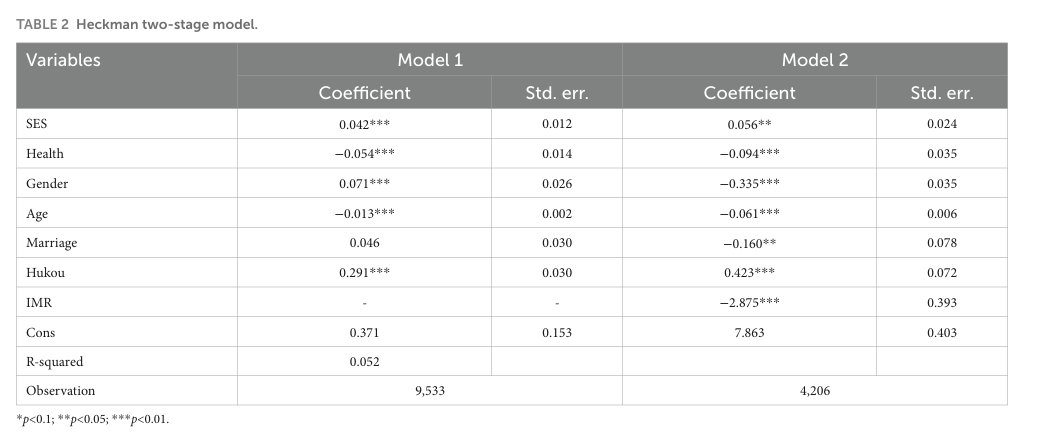
Task: Click the Hukou row label
Action: (x=46, y=273)
